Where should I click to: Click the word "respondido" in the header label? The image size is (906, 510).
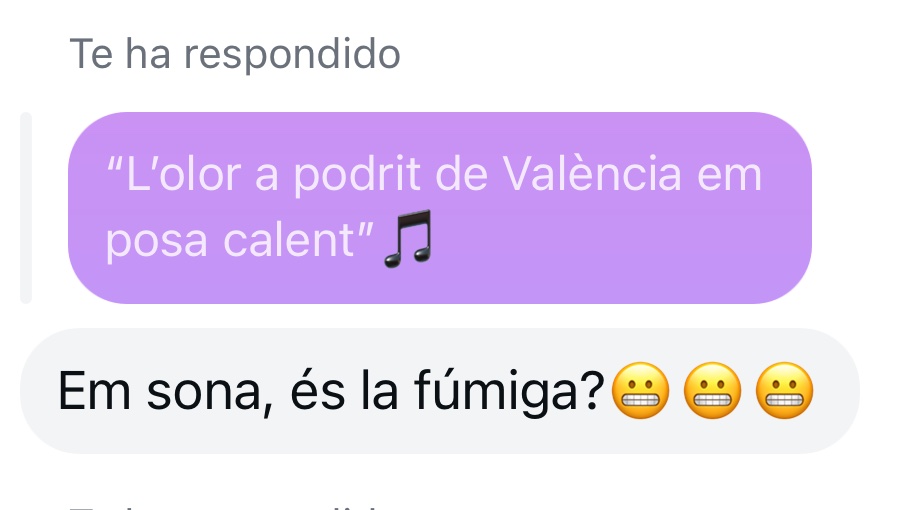[x=292, y=55]
